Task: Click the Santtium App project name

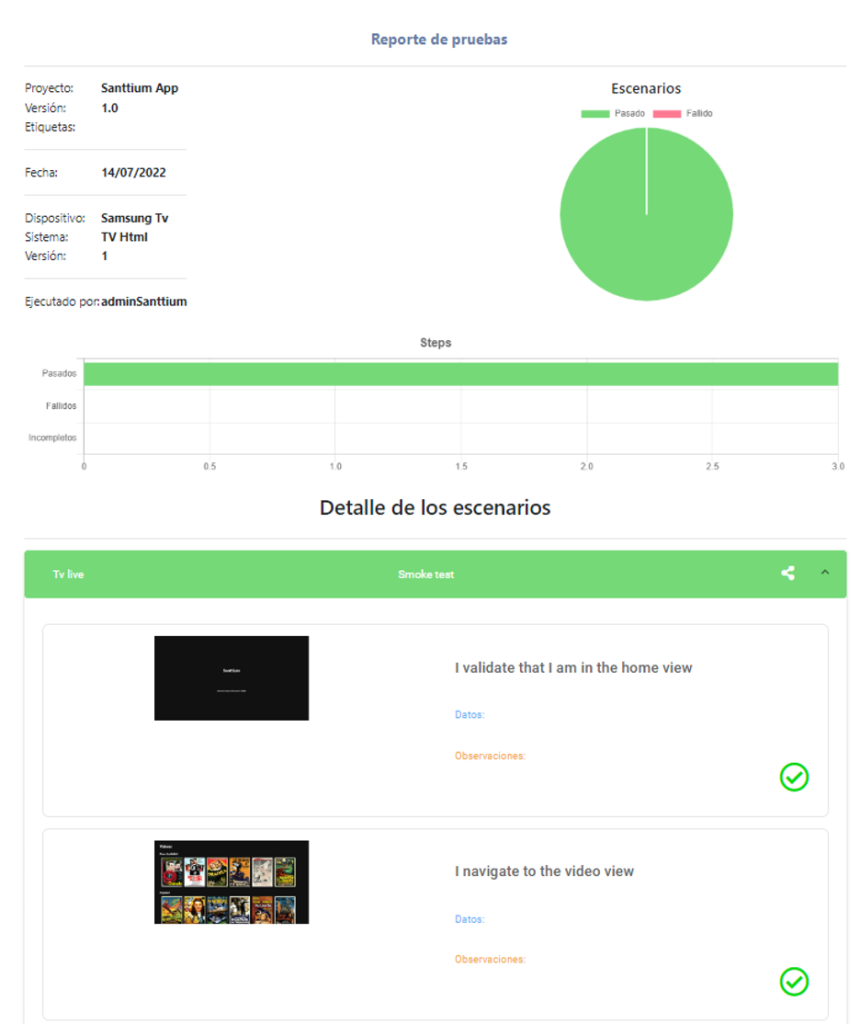Action: (x=140, y=88)
